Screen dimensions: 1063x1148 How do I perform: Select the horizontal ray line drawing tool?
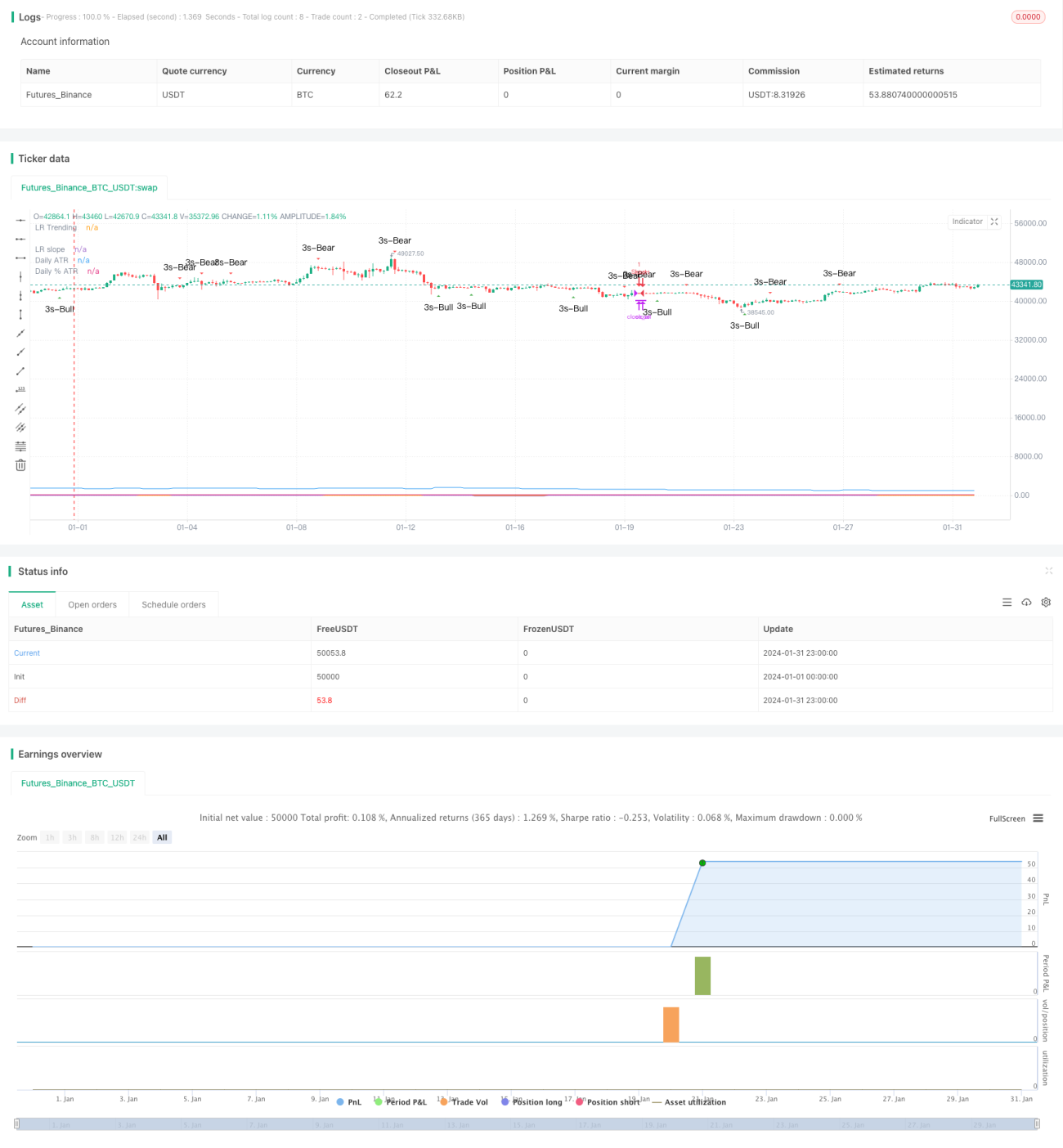coord(20,239)
